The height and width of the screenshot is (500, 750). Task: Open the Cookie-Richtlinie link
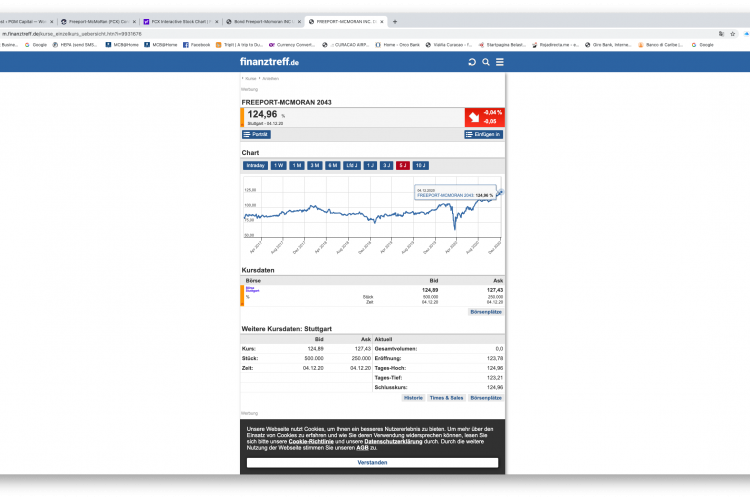[x=311, y=442]
